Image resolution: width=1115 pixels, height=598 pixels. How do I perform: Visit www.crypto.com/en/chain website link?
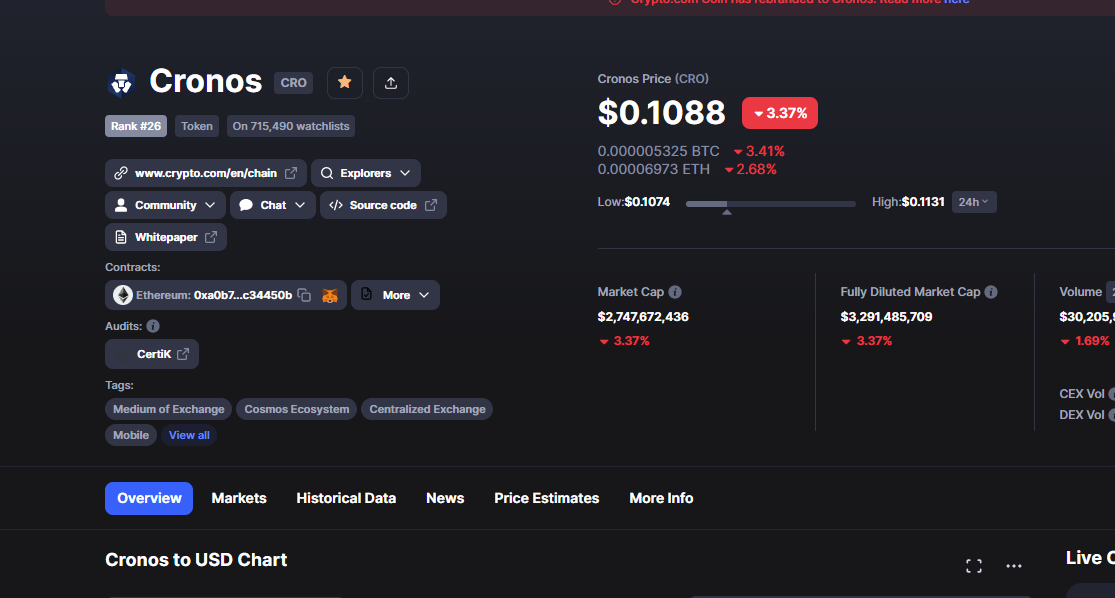206,173
